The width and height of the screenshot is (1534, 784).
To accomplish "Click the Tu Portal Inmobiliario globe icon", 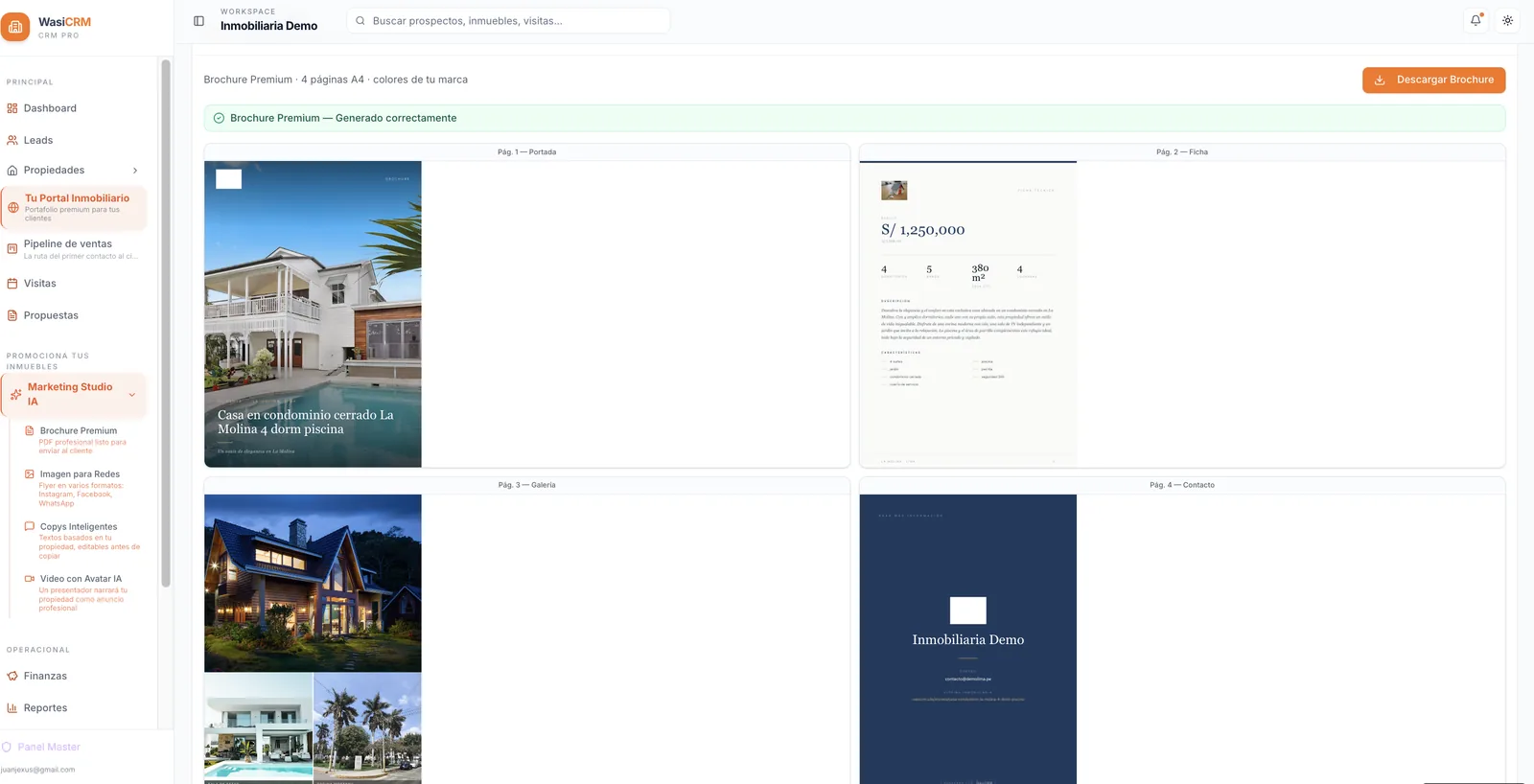I will point(13,207).
